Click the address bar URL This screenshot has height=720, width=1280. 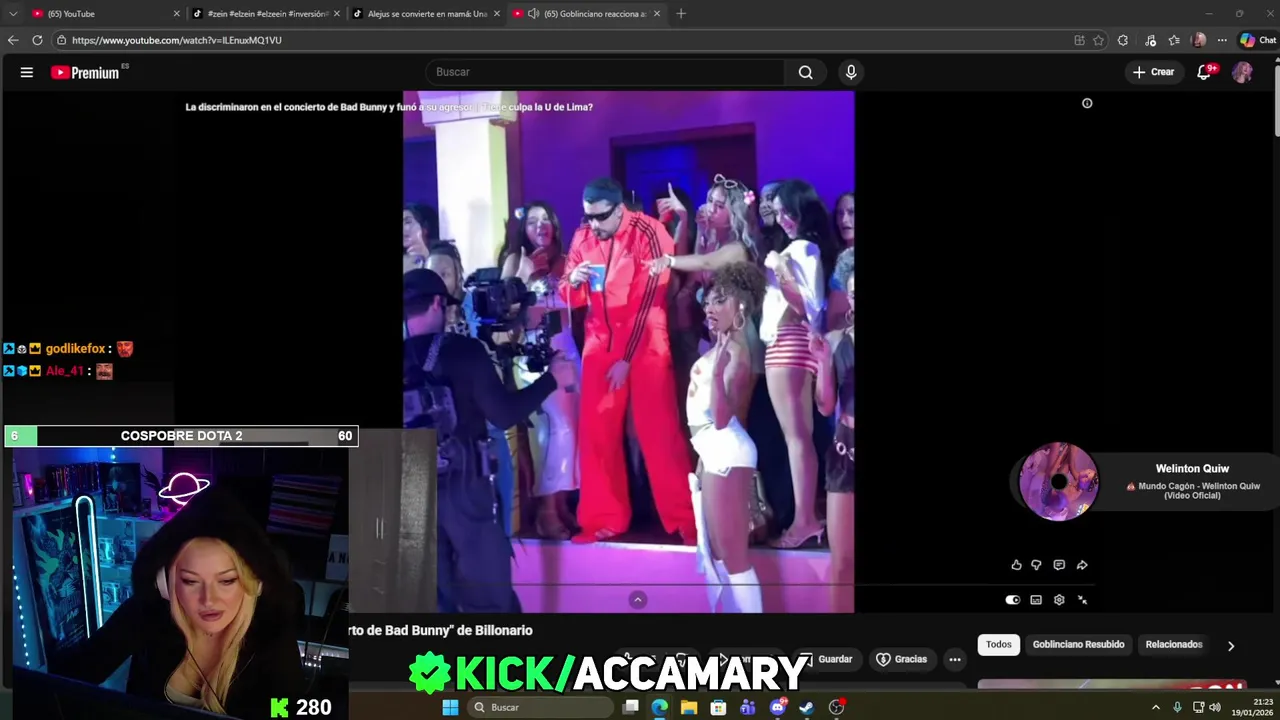(177, 40)
